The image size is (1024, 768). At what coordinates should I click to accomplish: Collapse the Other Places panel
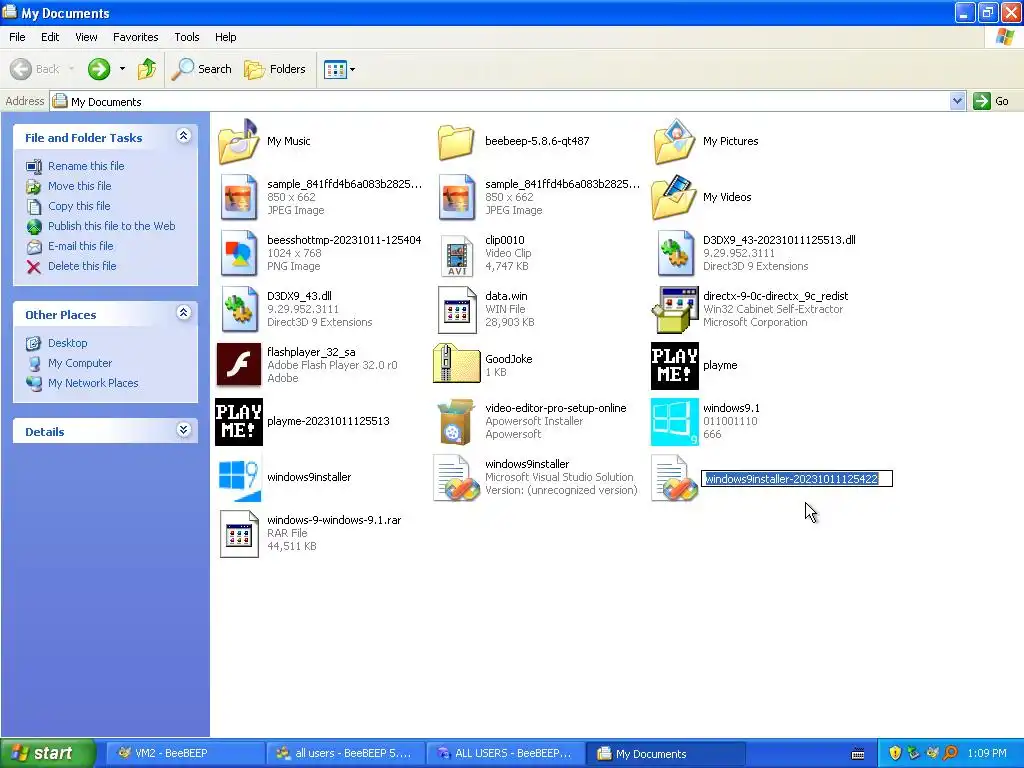pos(184,313)
